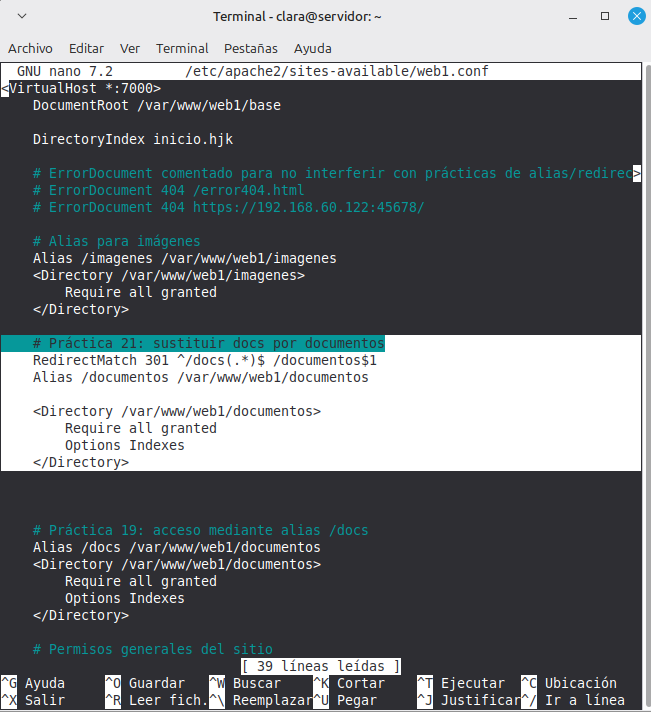
Task: Click the ^O Guardar shortcut label
Action: click(156, 684)
